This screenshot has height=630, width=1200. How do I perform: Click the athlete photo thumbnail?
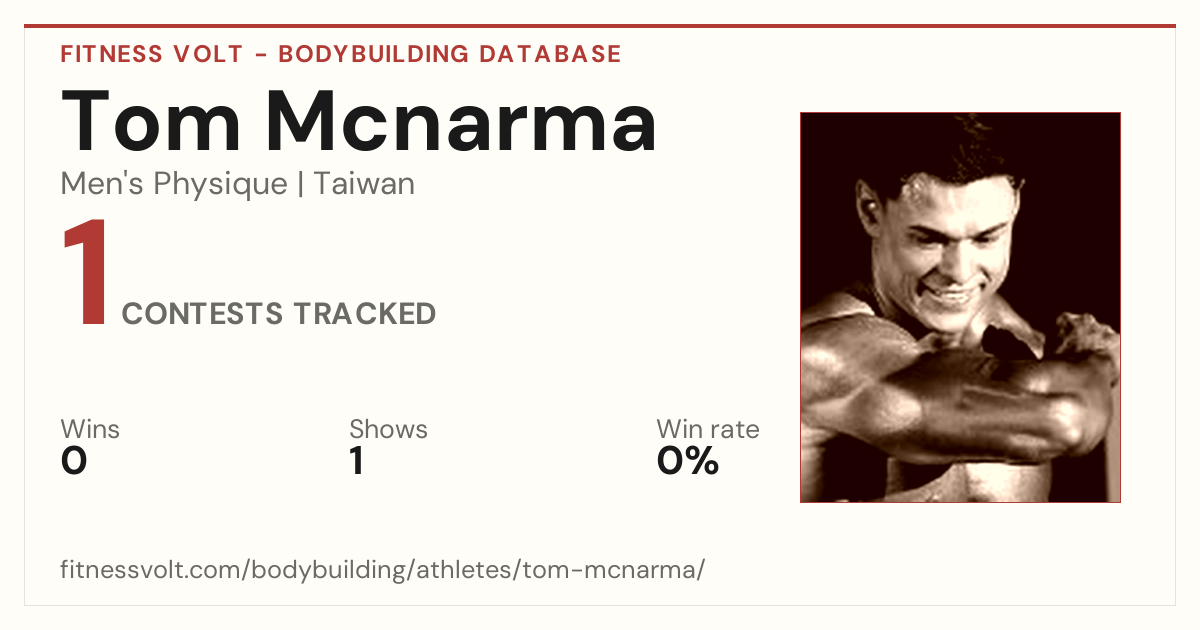pos(960,307)
